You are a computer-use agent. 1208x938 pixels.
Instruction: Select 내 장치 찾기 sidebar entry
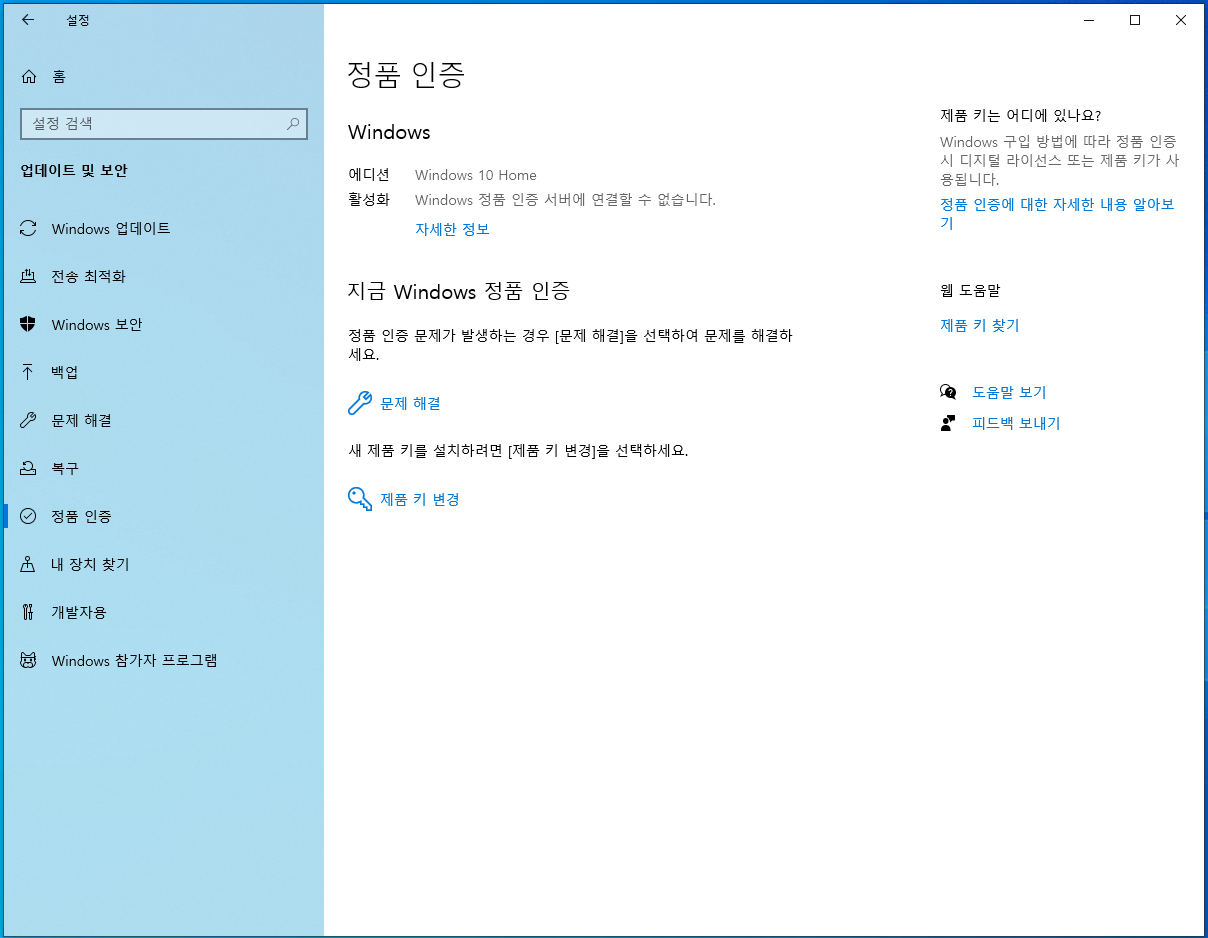(x=163, y=565)
